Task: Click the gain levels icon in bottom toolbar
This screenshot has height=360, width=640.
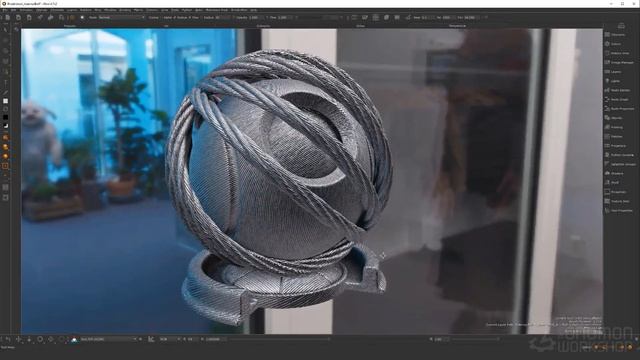Action: pyautogui.click(x=151, y=339)
